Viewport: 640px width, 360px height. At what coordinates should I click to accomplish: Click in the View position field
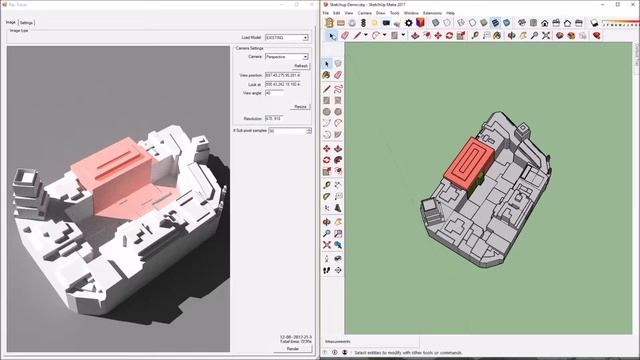pyautogui.click(x=283, y=76)
